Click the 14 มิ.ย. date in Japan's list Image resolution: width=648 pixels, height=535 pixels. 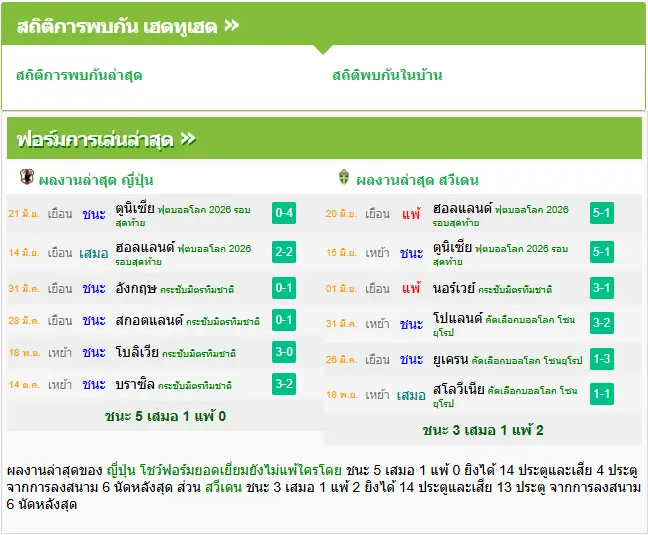(x=24, y=253)
